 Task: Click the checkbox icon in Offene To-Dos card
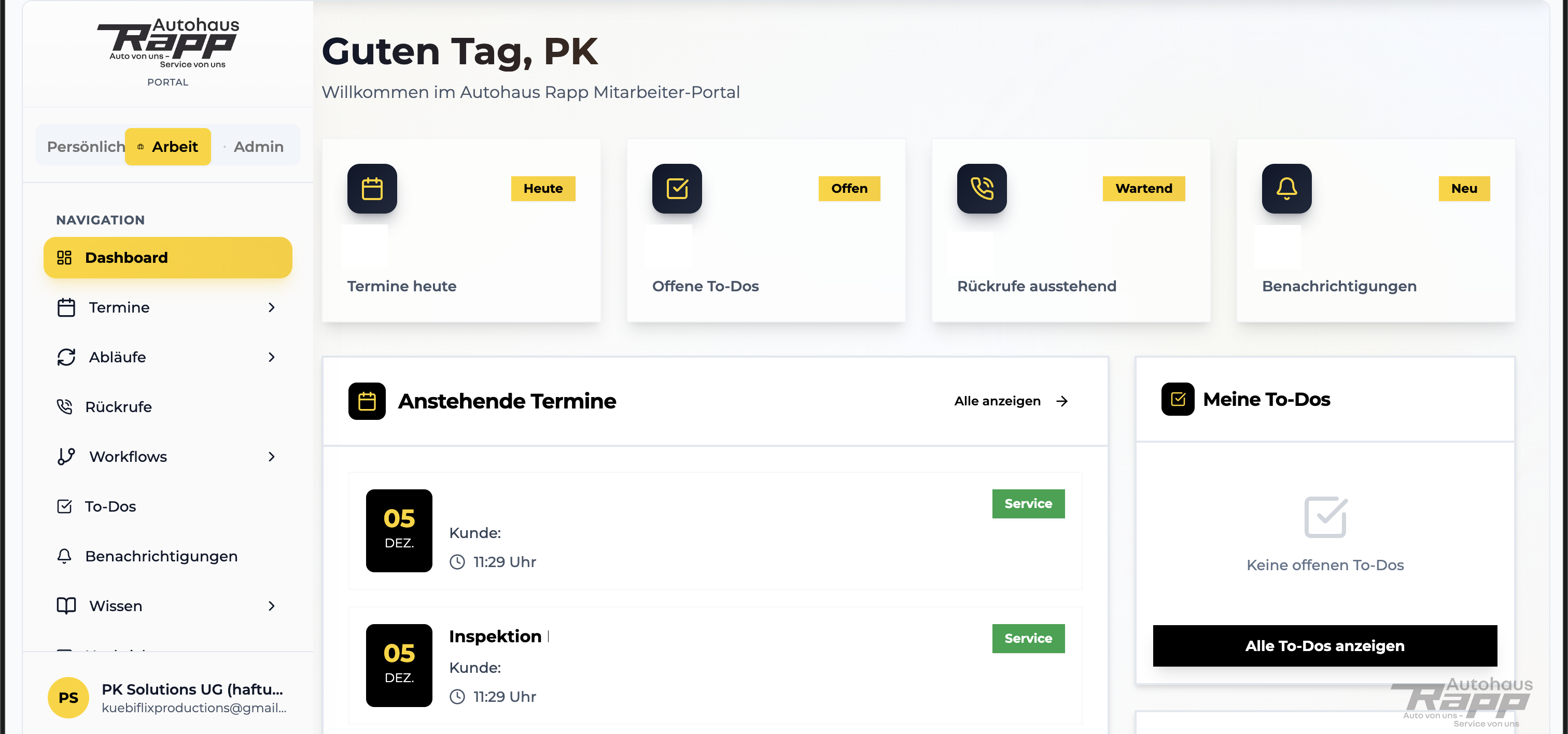677,189
